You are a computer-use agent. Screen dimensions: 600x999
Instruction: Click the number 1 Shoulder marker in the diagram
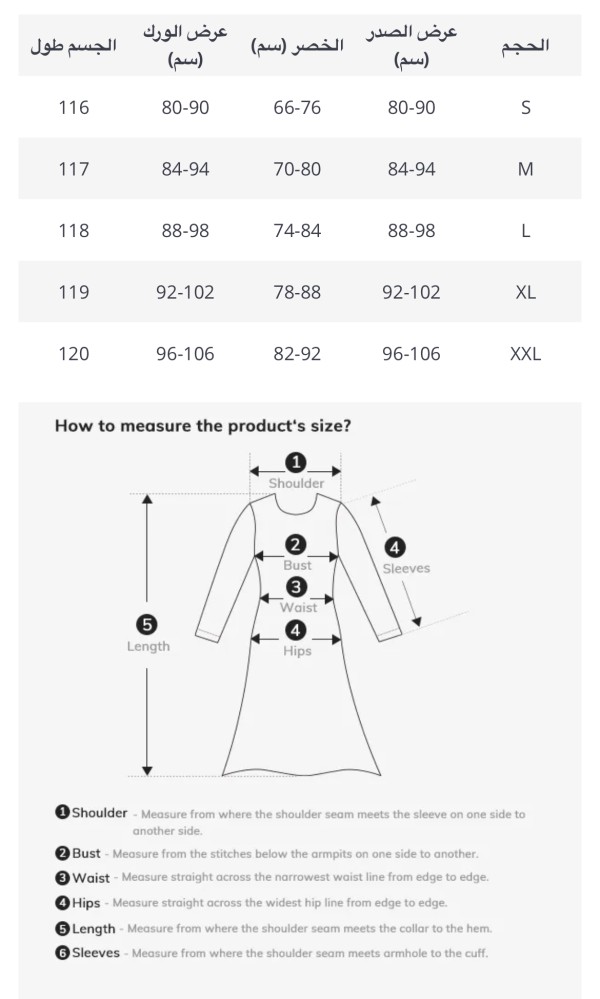(296, 462)
